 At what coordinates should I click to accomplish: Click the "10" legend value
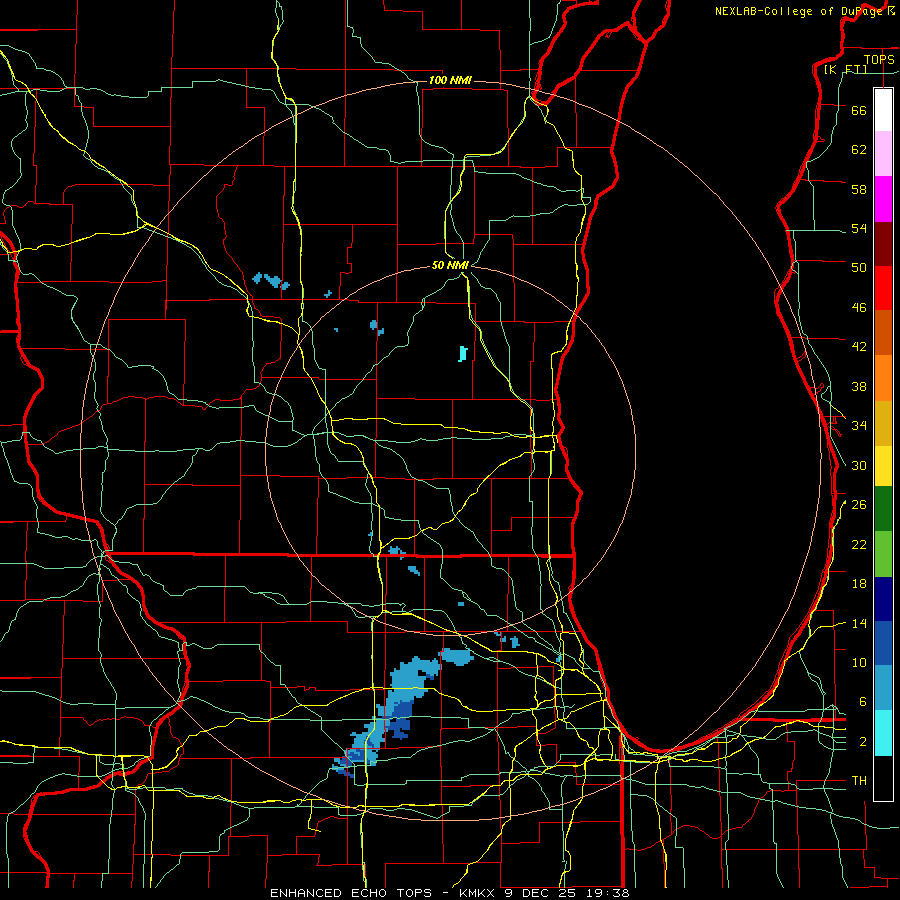point(859,663)
